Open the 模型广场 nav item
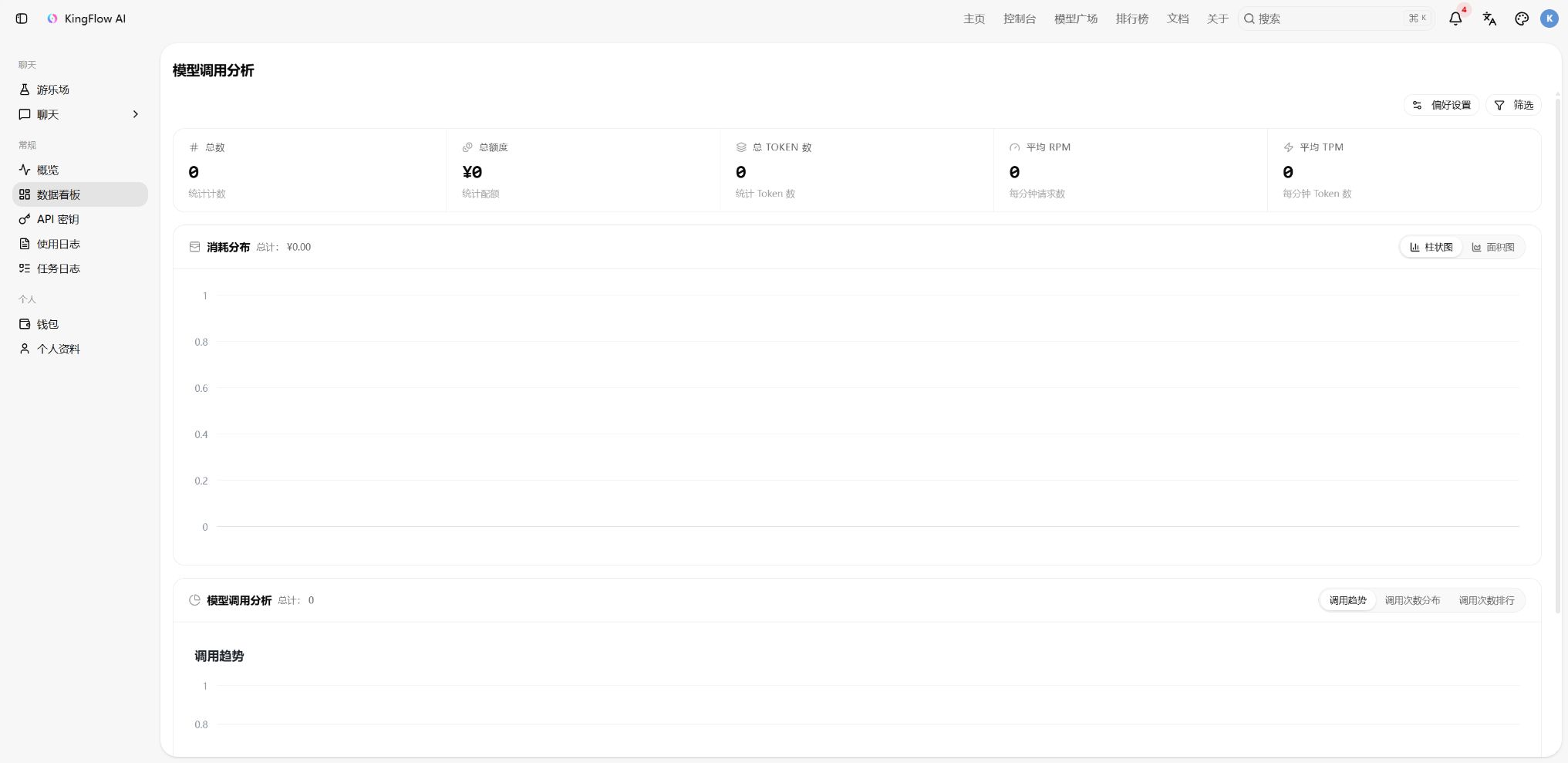The width and height of the screenshot is (1568, 763). click(x=1076, y=19)
